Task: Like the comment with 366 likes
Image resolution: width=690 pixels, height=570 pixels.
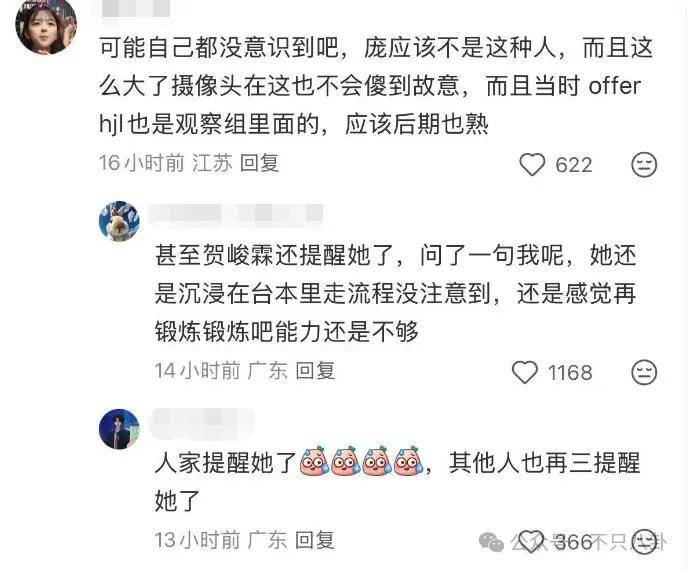Action: pyautogui.click(x=531, y=541)
